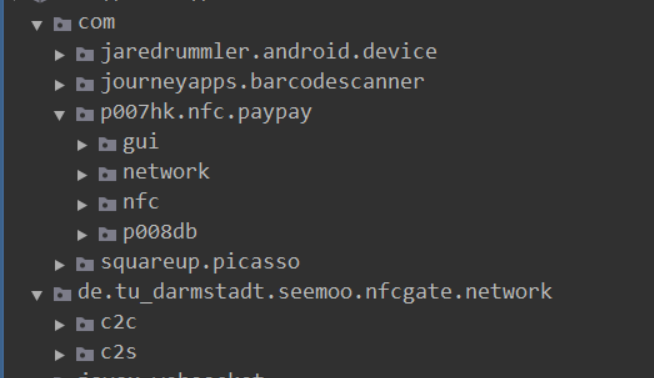The height and width of the screenshot is (378, 654).
Task: Select the p008db package entry
Action: (160, 232)
